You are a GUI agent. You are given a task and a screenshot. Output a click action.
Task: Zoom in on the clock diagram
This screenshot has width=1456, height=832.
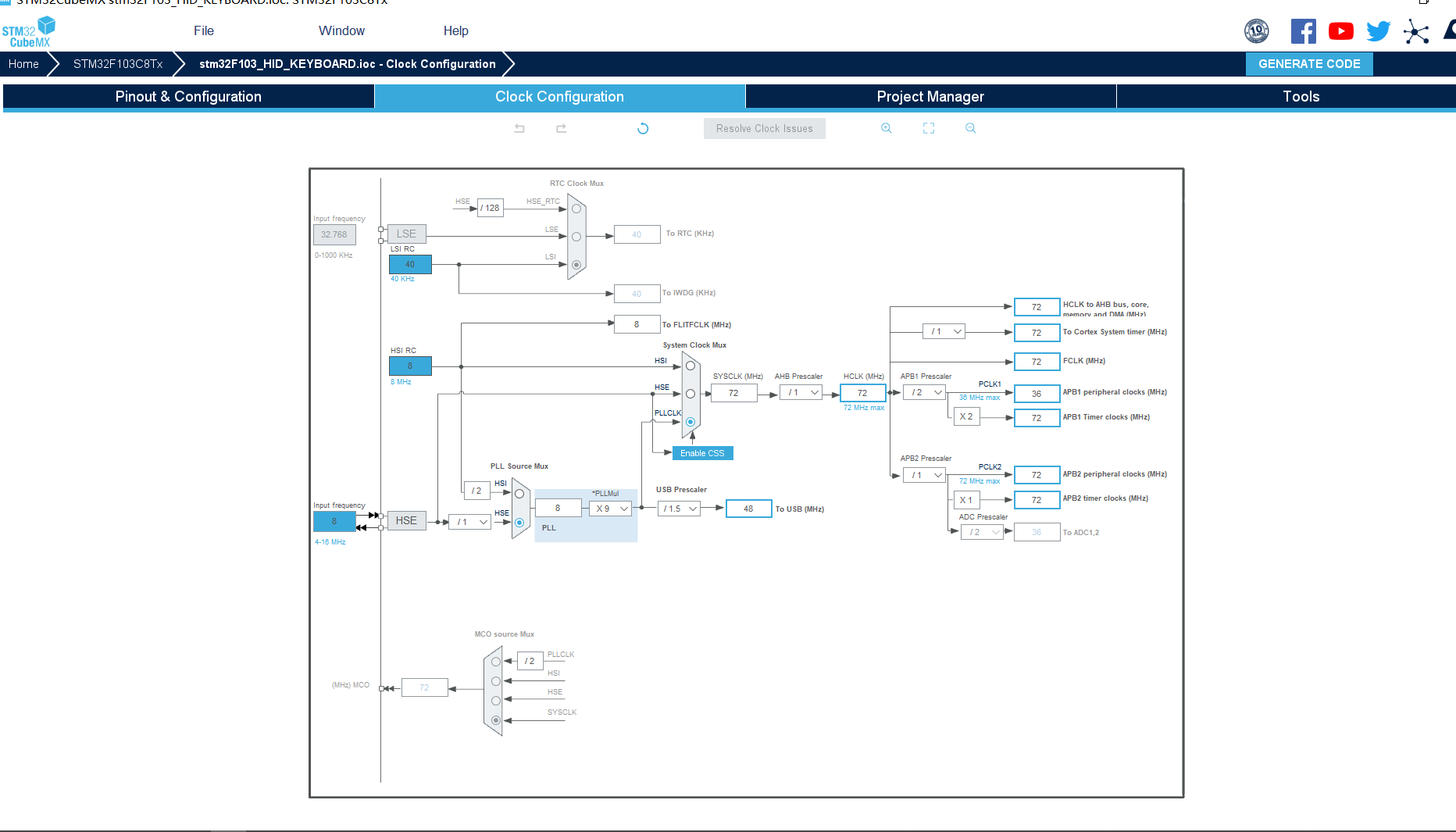pyautogui.click(x=887, y=128)
